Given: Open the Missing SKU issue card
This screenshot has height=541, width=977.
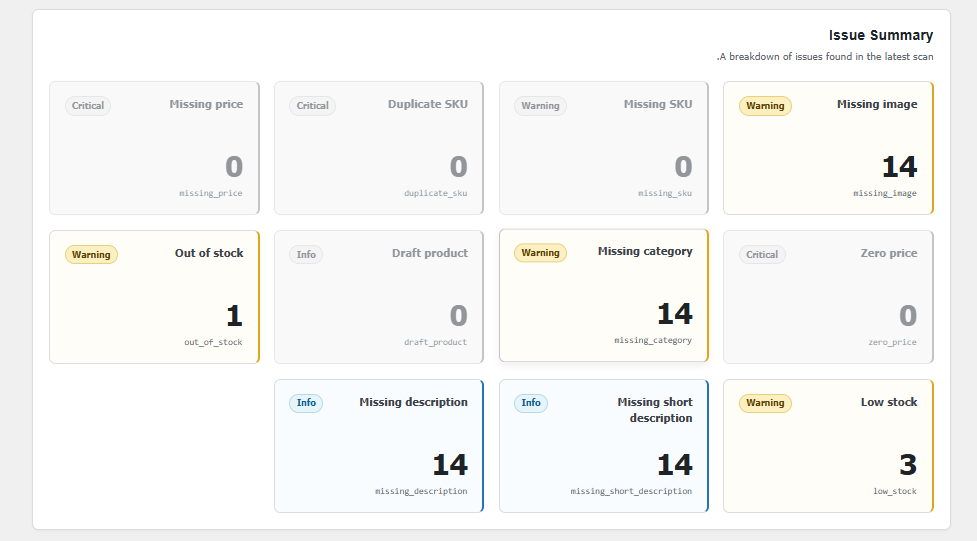Looking at the screenshot, I should (x=604, y=148).
